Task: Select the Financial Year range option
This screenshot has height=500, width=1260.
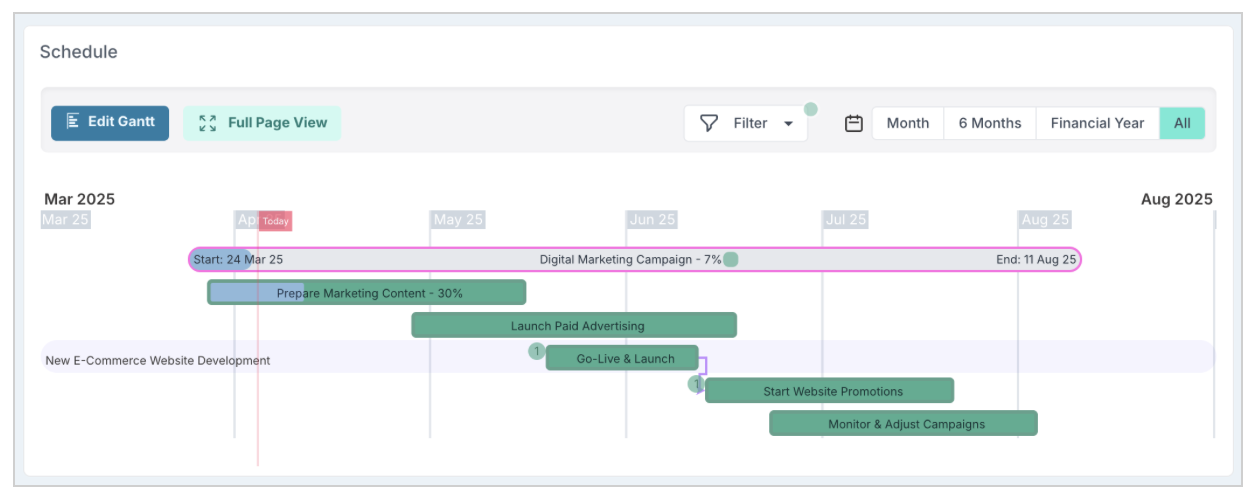Action: coord(1097,123)
